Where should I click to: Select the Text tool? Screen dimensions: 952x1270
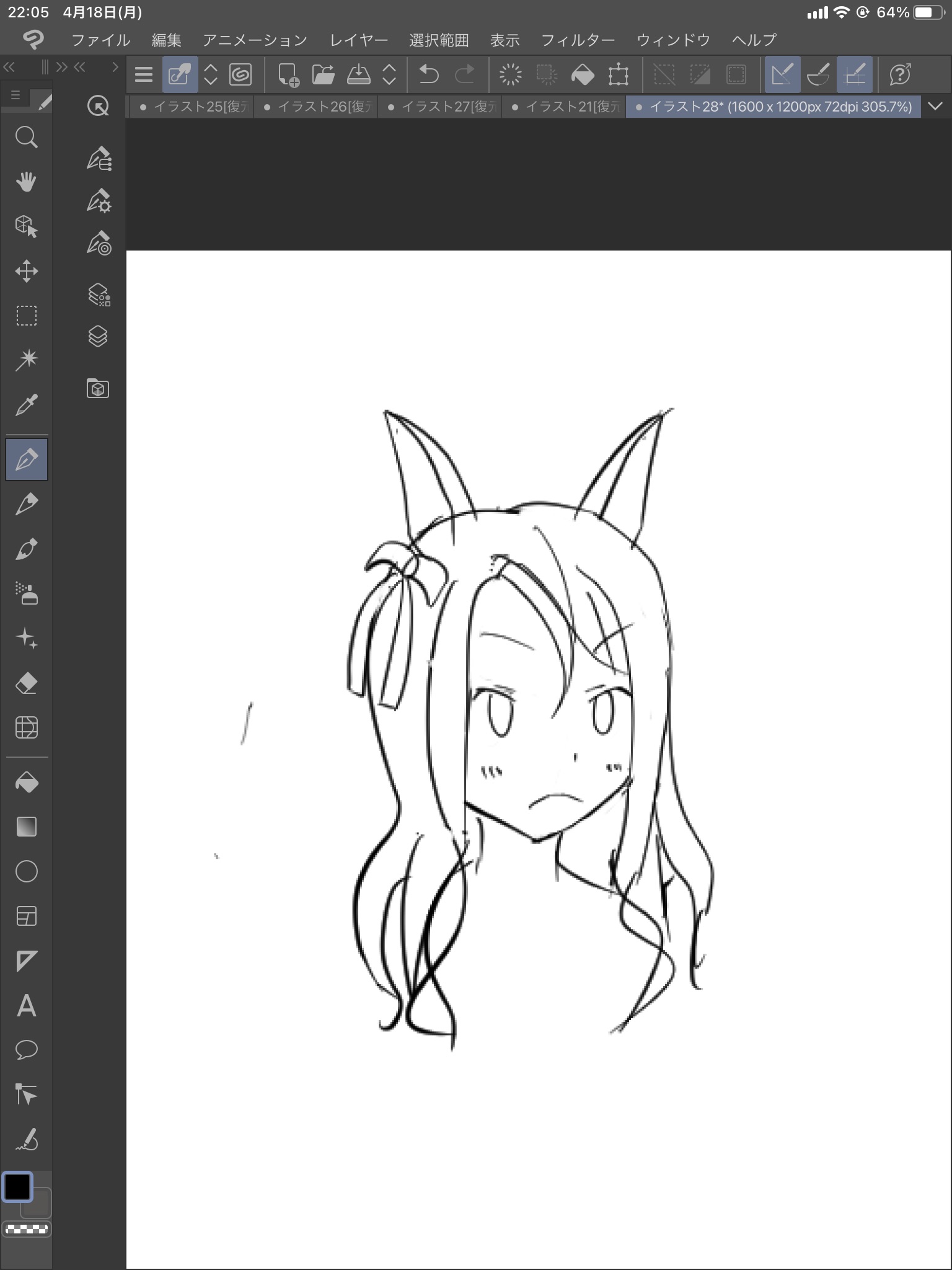pos(26,1006)
